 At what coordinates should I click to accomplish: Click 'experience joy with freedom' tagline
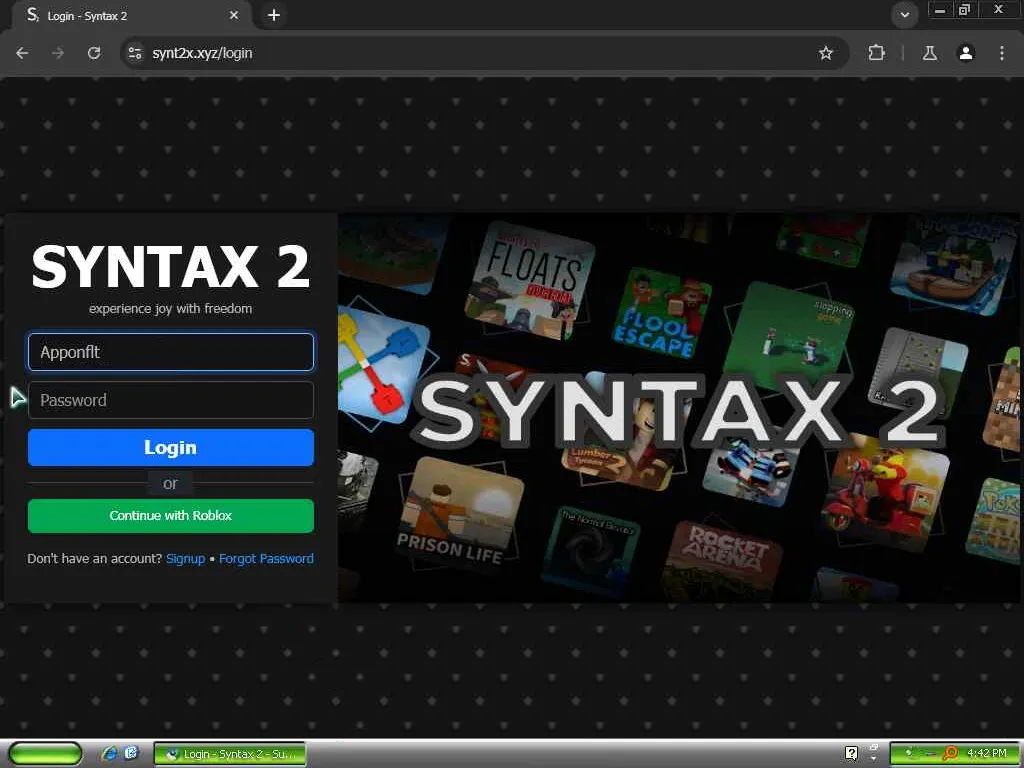[170, 309]
